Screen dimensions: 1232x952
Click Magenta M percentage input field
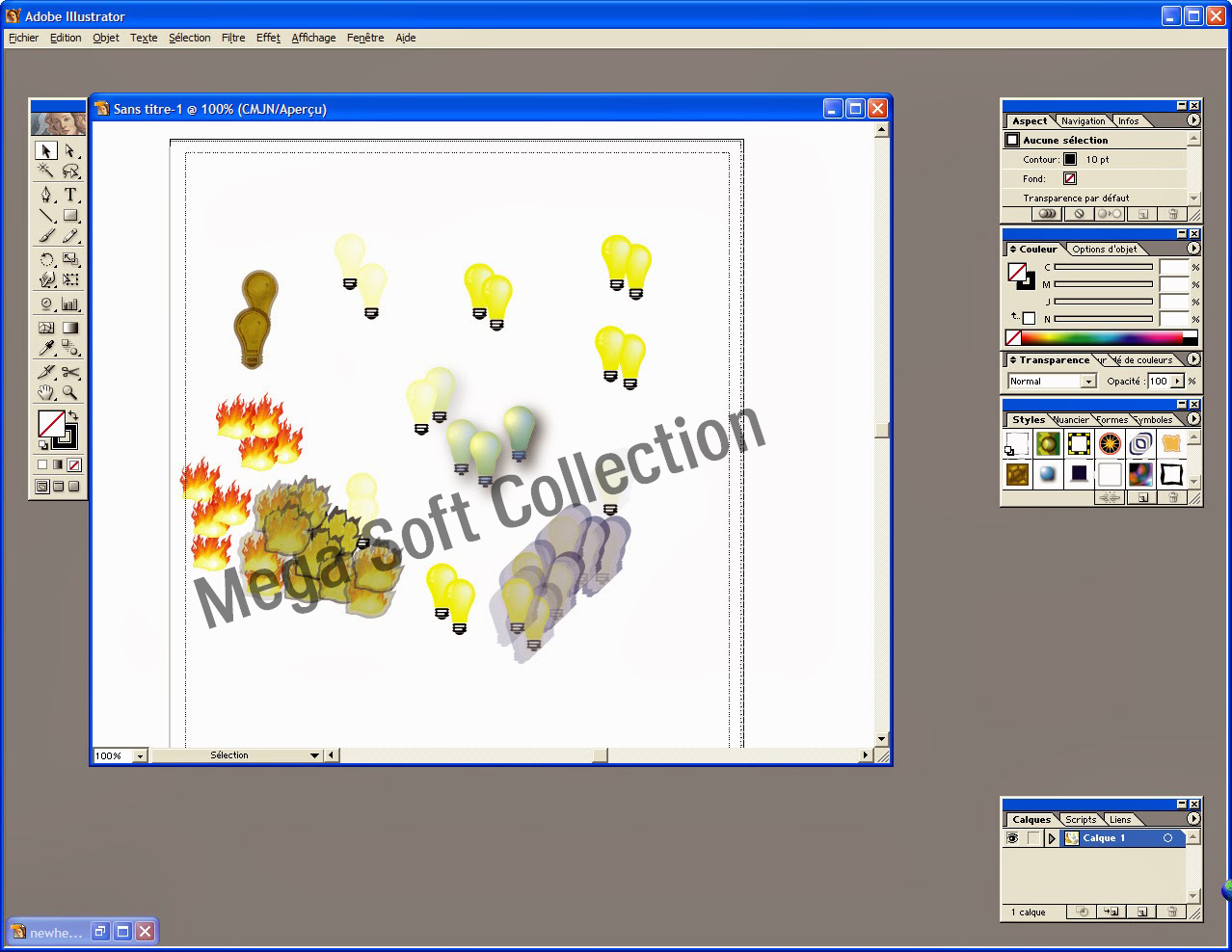click(1173, 284)
